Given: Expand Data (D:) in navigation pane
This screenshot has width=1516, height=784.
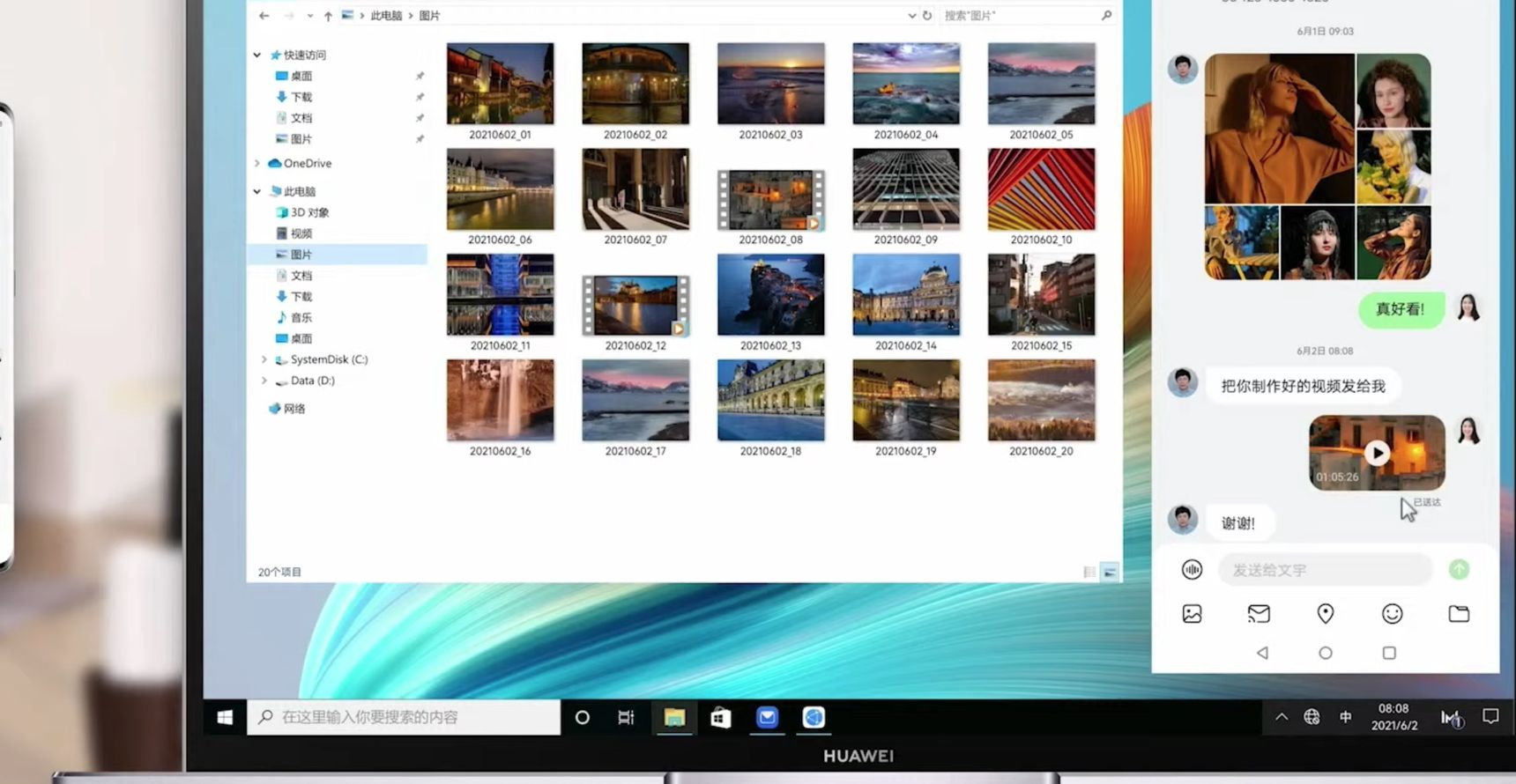Looking at the screenshot, I should (x=264, y=381).
